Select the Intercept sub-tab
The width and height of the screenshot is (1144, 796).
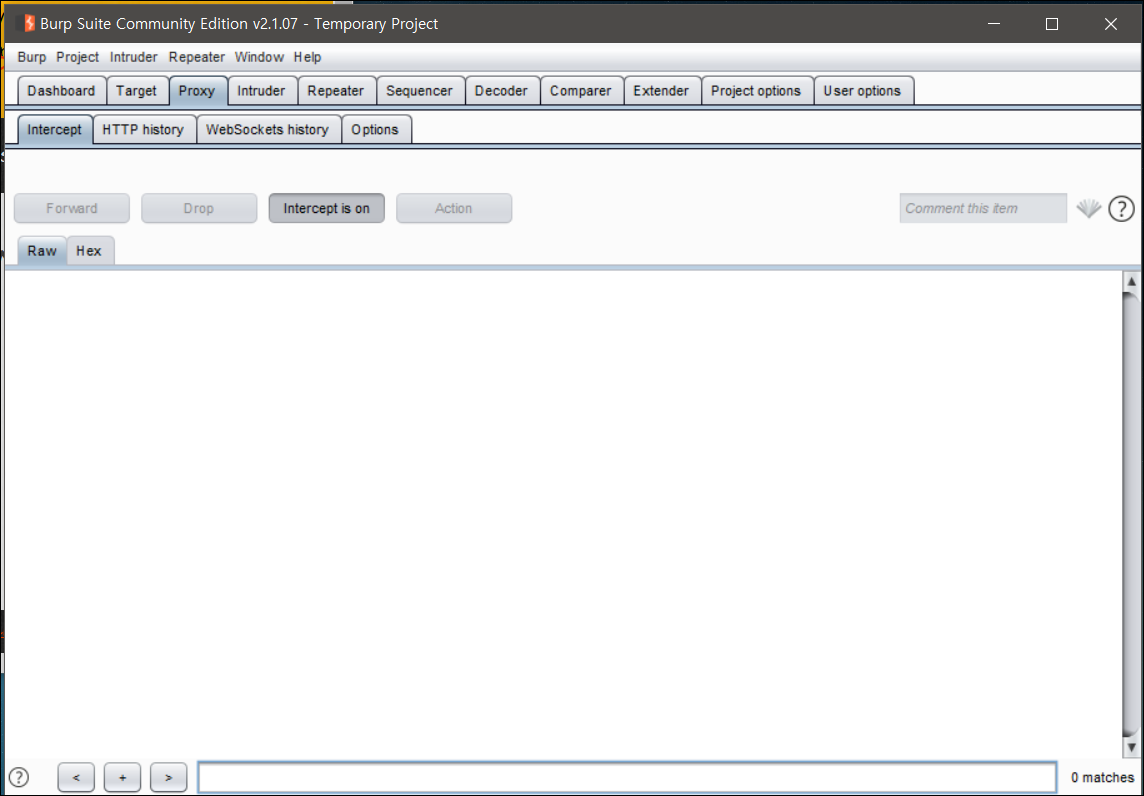point(55,129)
